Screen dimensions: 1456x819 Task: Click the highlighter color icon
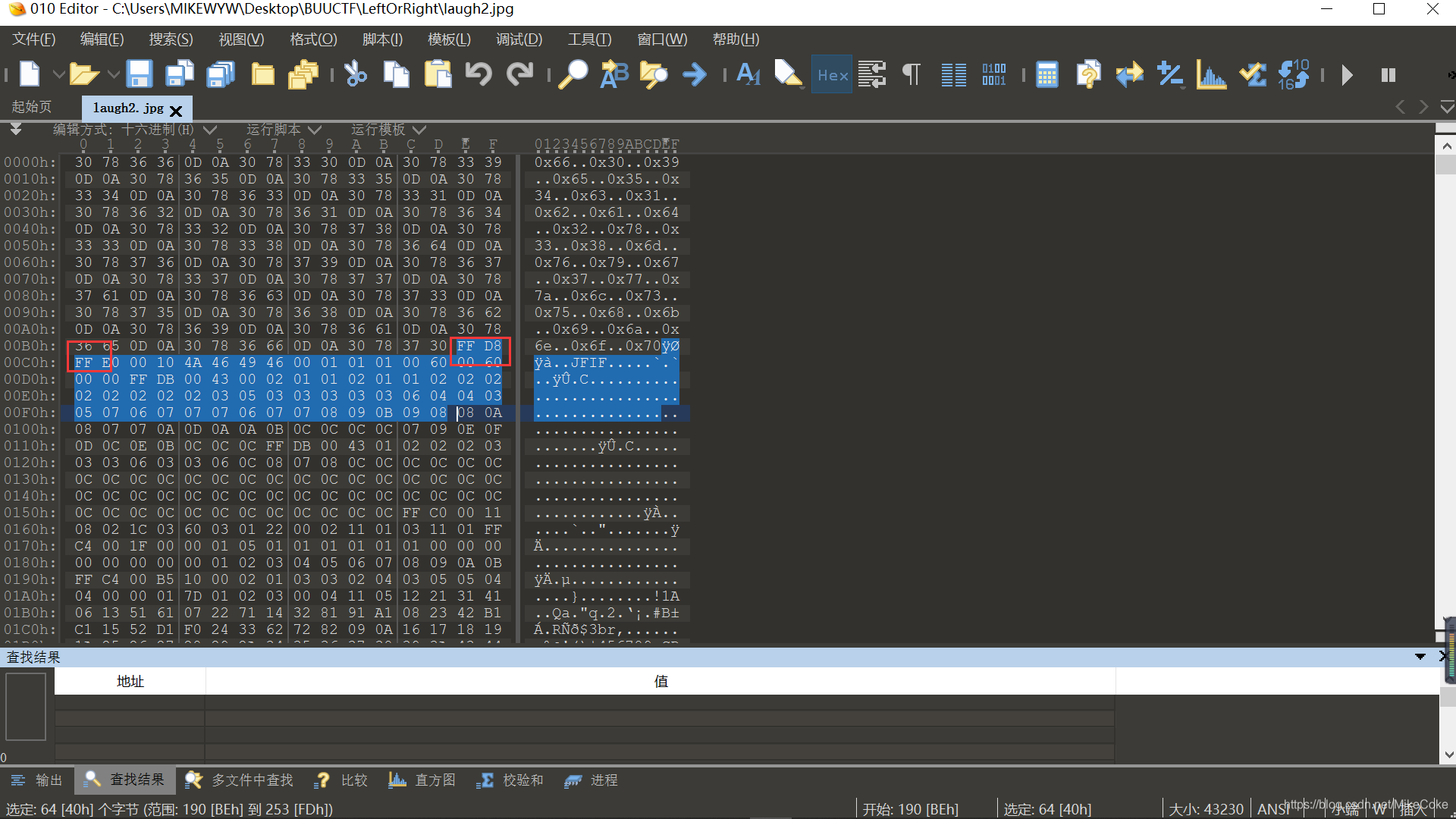point(789,74)
